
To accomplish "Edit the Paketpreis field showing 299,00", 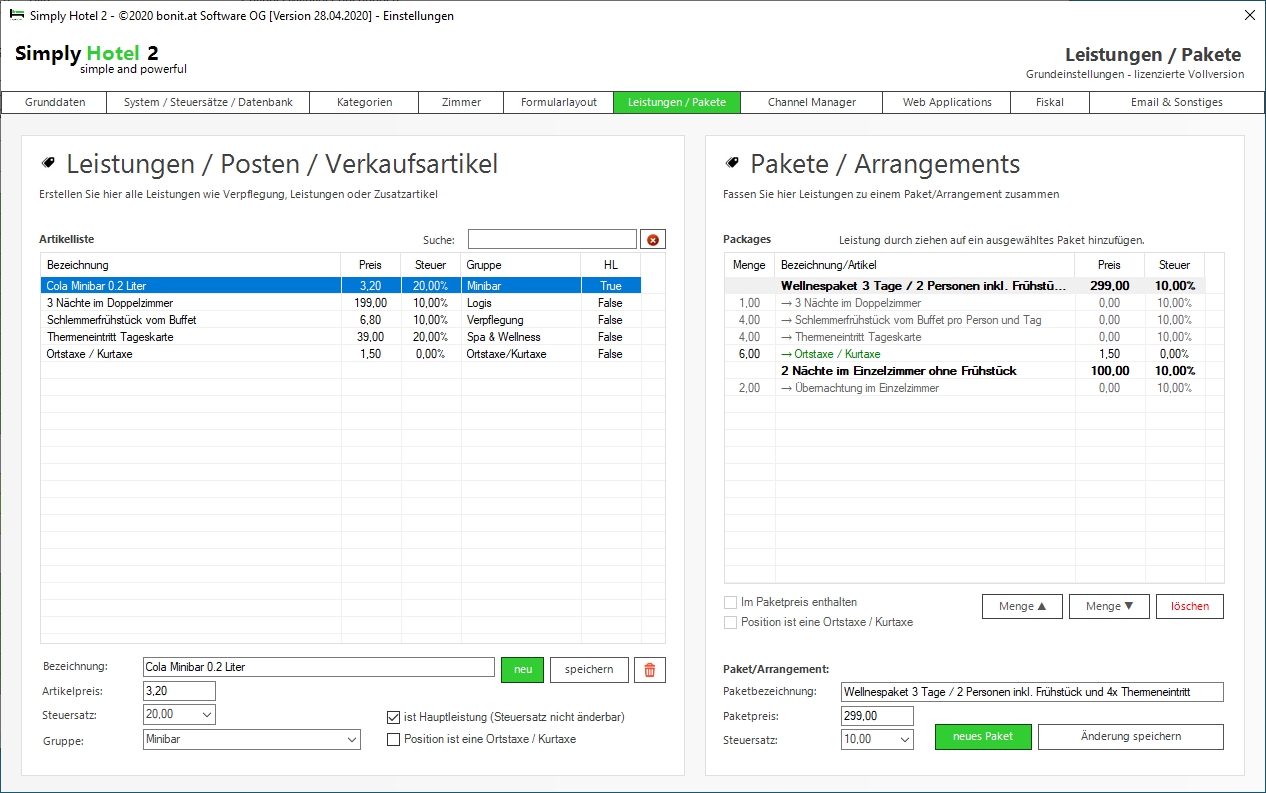I will (x=877, y=716).
